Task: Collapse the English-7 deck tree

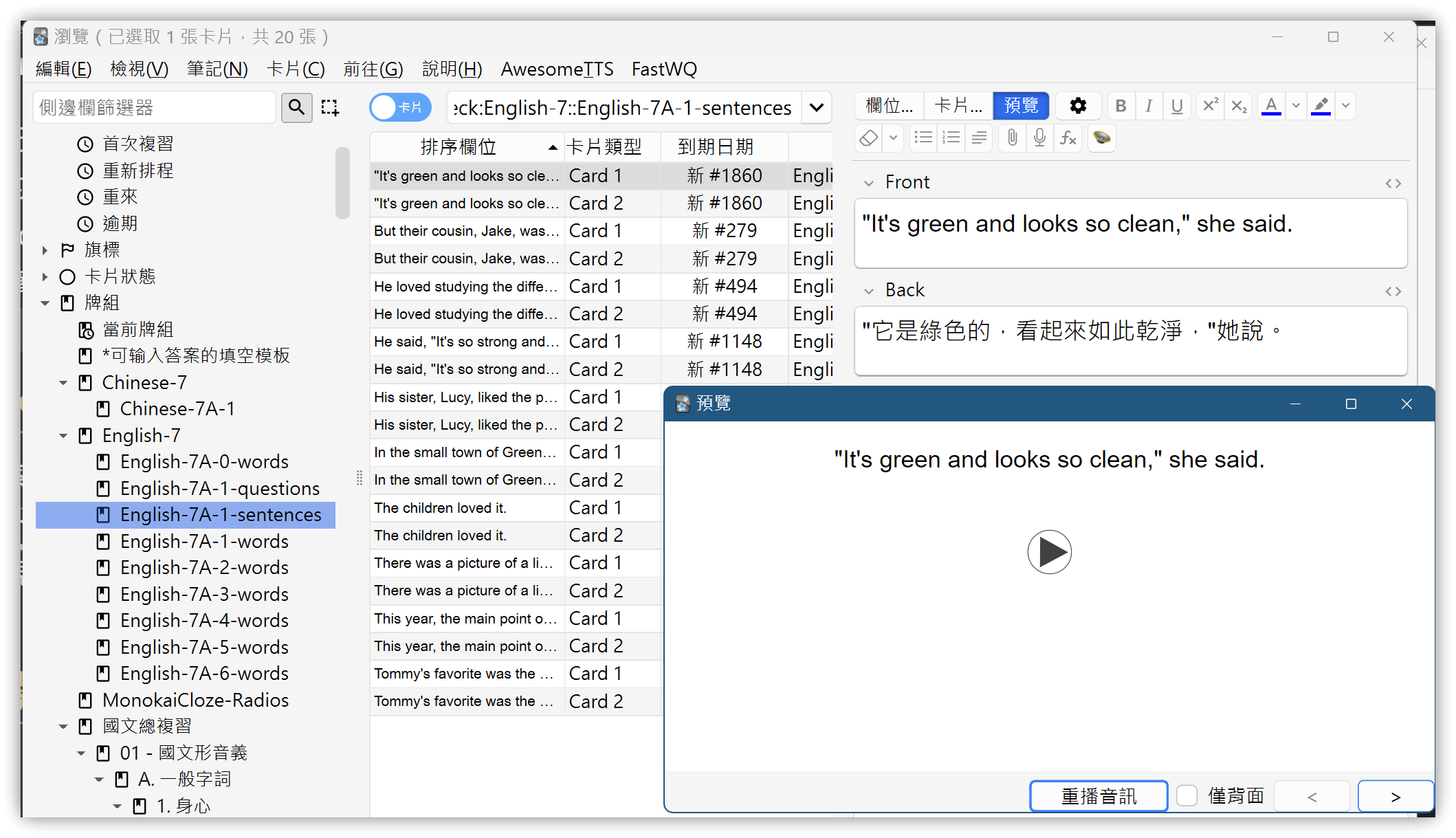Action: tap(63, 436)
